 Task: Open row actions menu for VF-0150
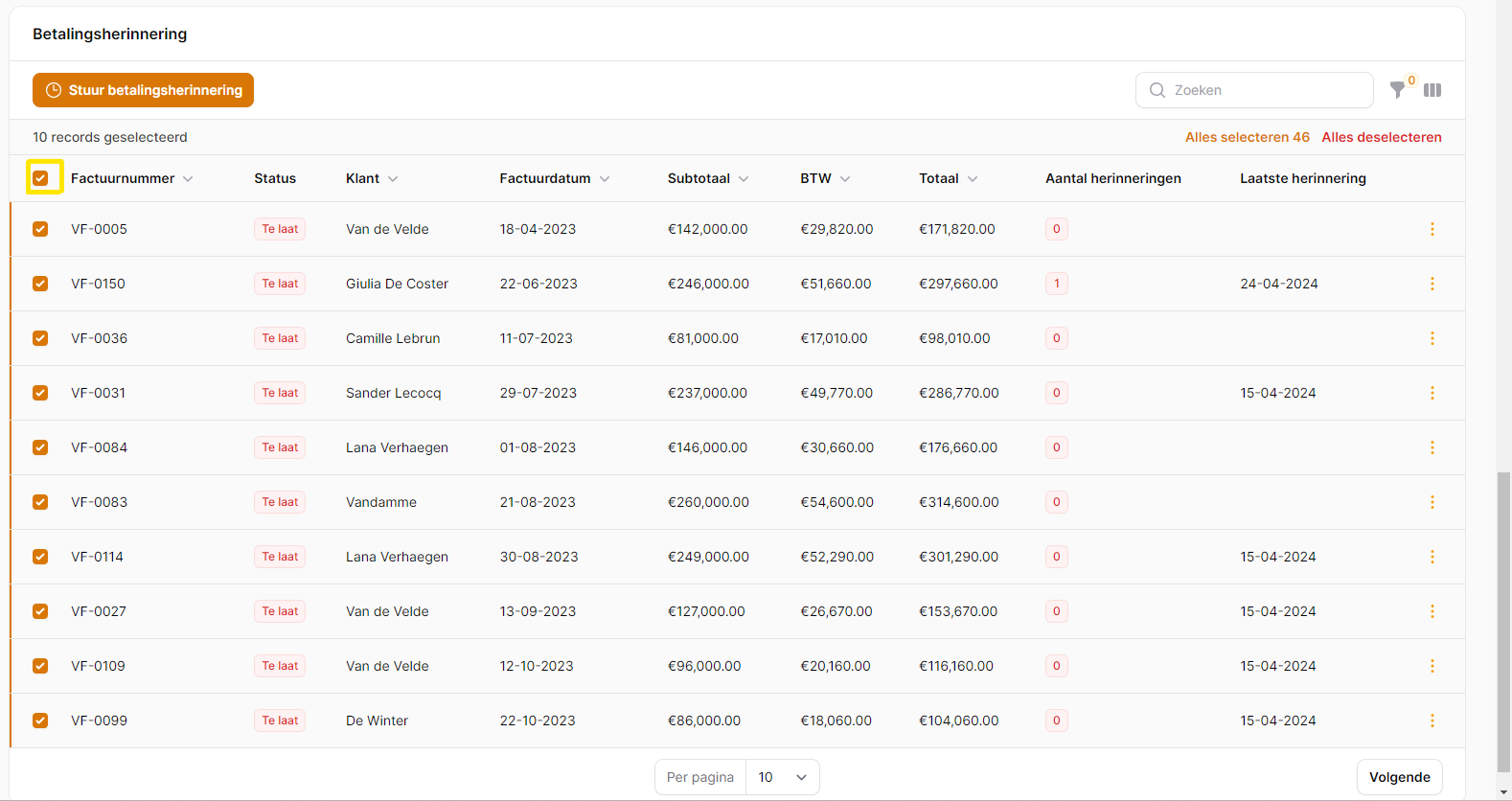tap(1432, 284)
